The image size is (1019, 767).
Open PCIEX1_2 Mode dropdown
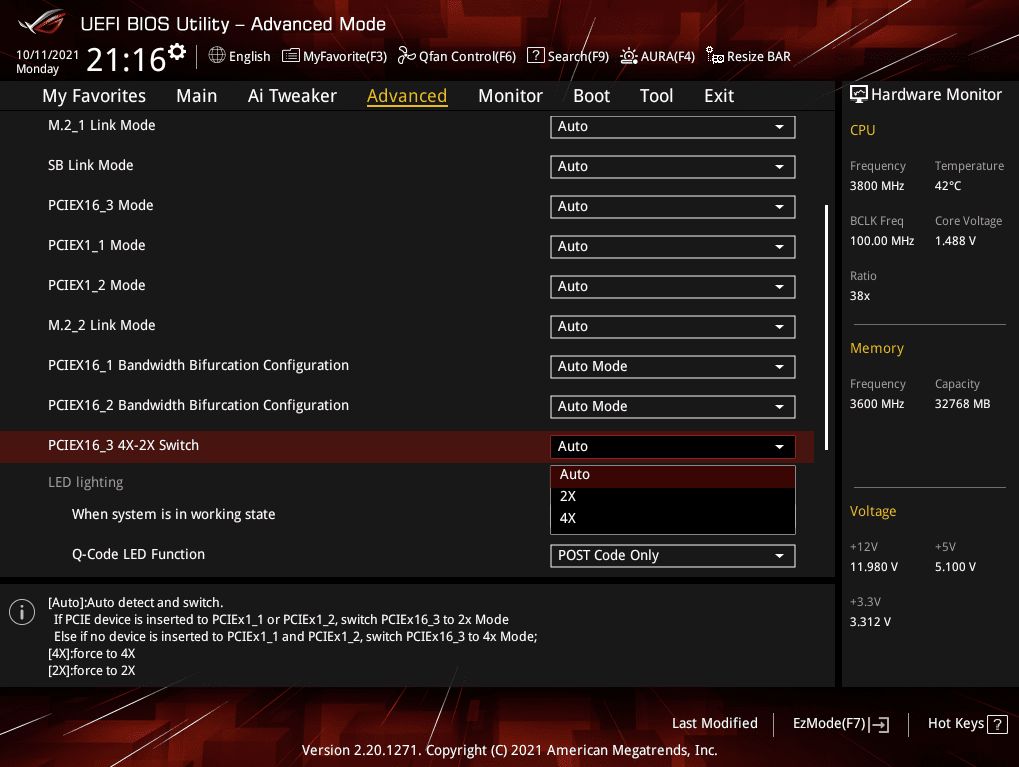[673, 287]
